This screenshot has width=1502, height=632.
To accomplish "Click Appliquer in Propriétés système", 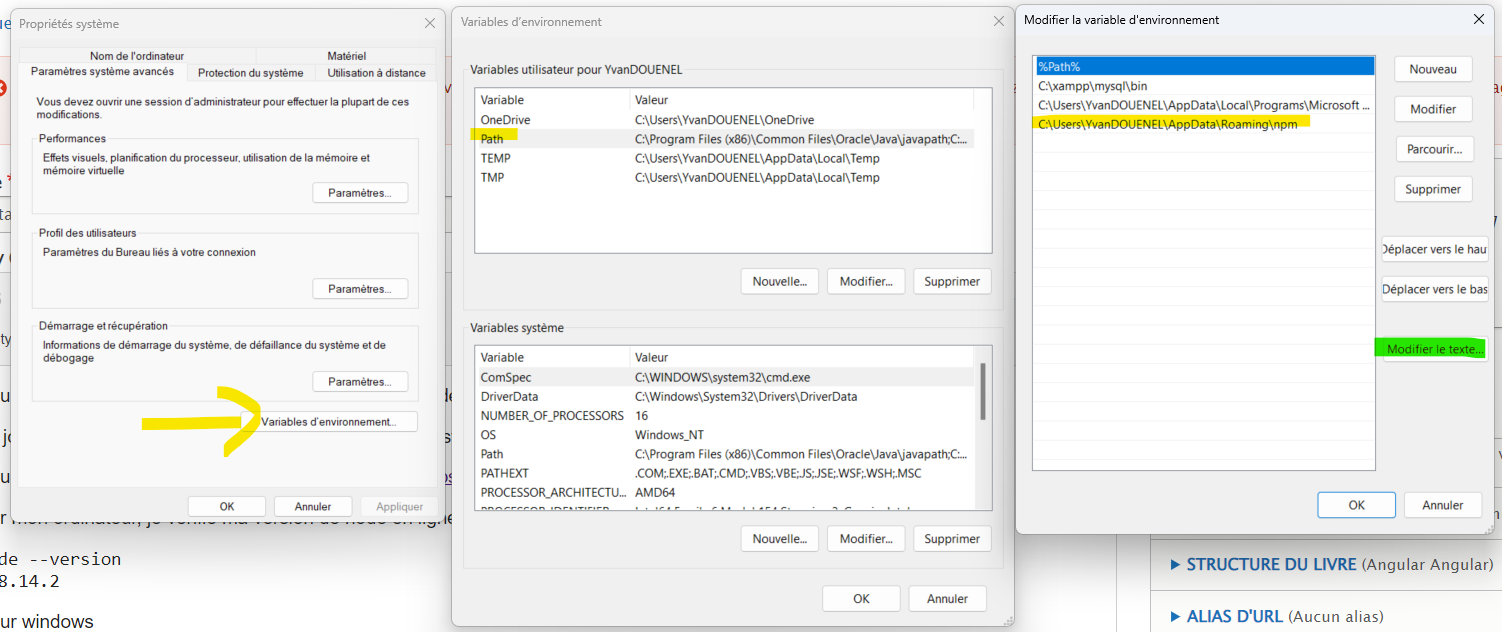I will click(399, 505).
